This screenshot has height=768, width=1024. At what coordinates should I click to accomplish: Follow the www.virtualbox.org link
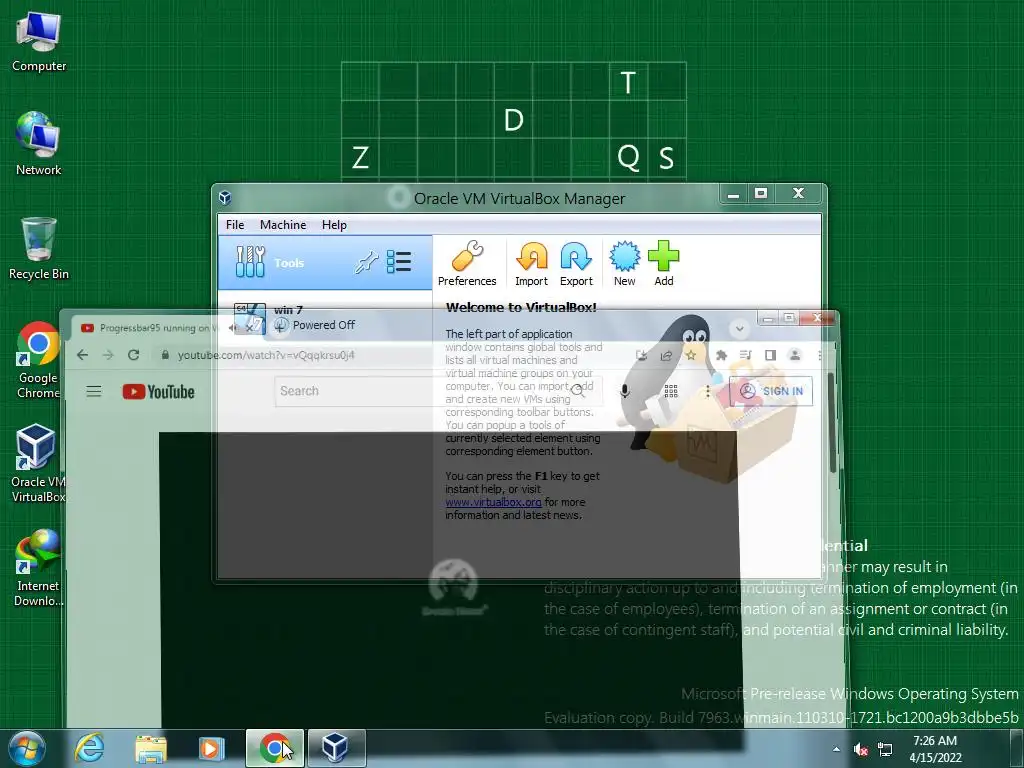(x=493, y=502)
